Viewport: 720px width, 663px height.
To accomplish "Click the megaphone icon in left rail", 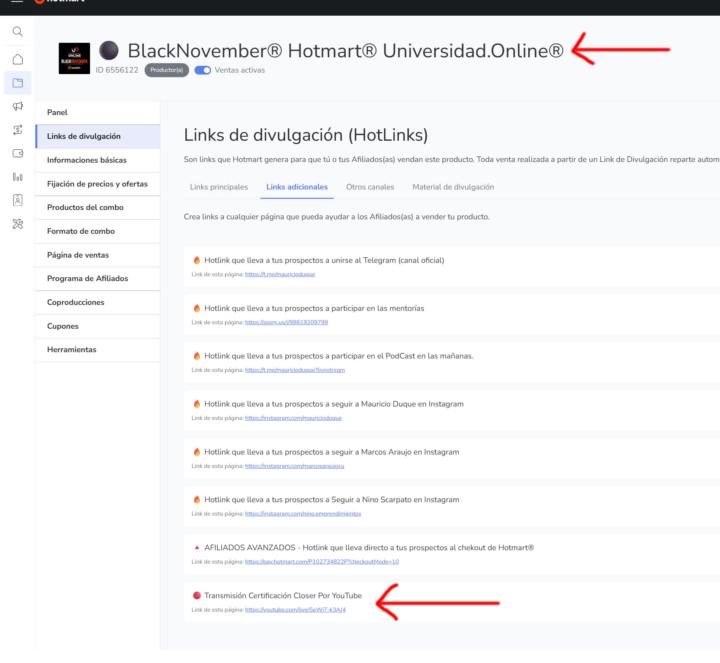I will pos(17,106).
